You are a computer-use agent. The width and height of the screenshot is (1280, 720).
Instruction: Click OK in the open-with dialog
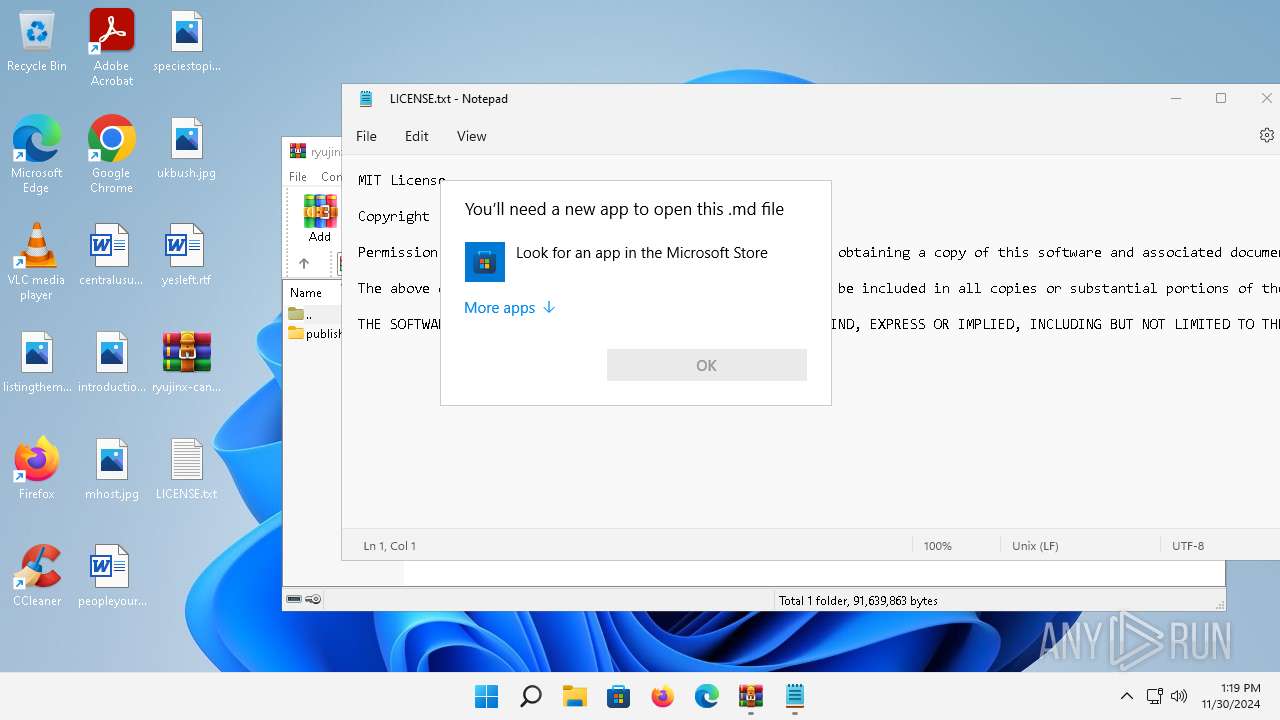[x=707, y=365]
